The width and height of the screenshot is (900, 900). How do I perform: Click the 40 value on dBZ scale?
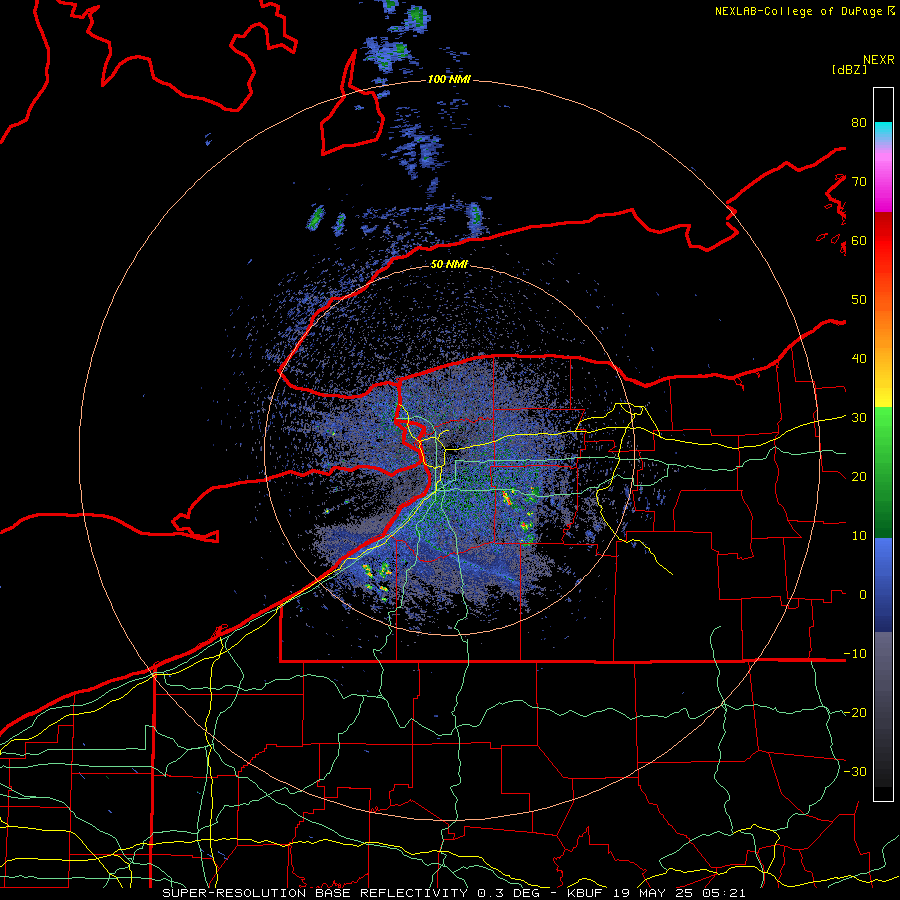pos(859,359)
